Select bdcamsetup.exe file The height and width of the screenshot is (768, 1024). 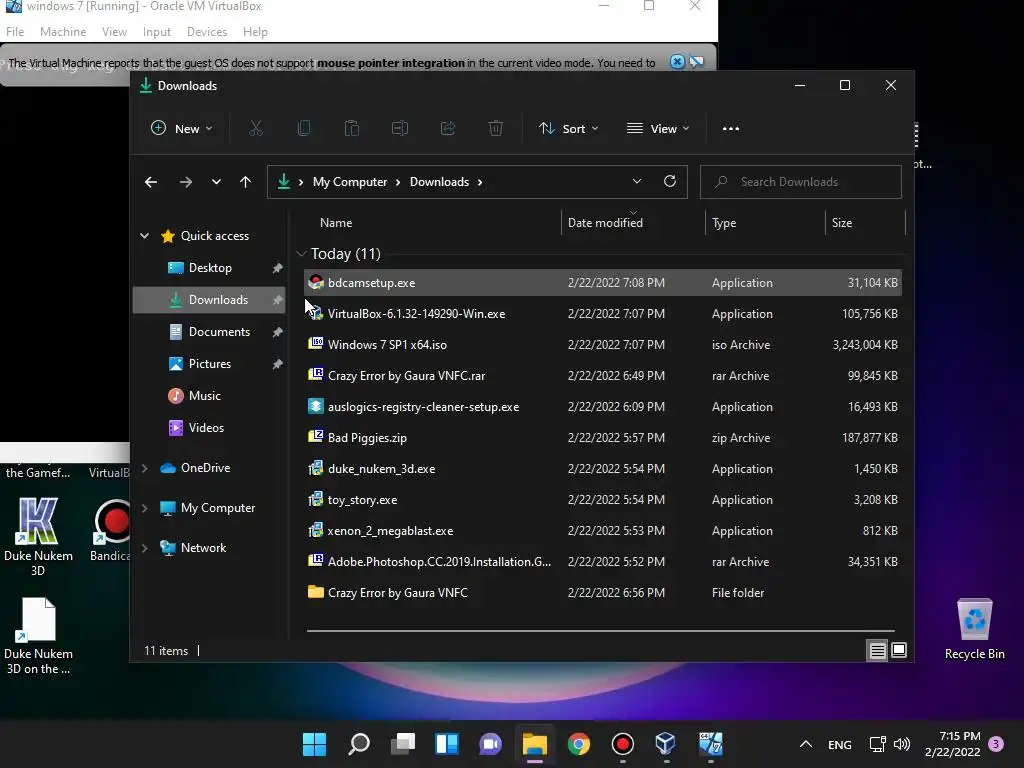(603, 283)
